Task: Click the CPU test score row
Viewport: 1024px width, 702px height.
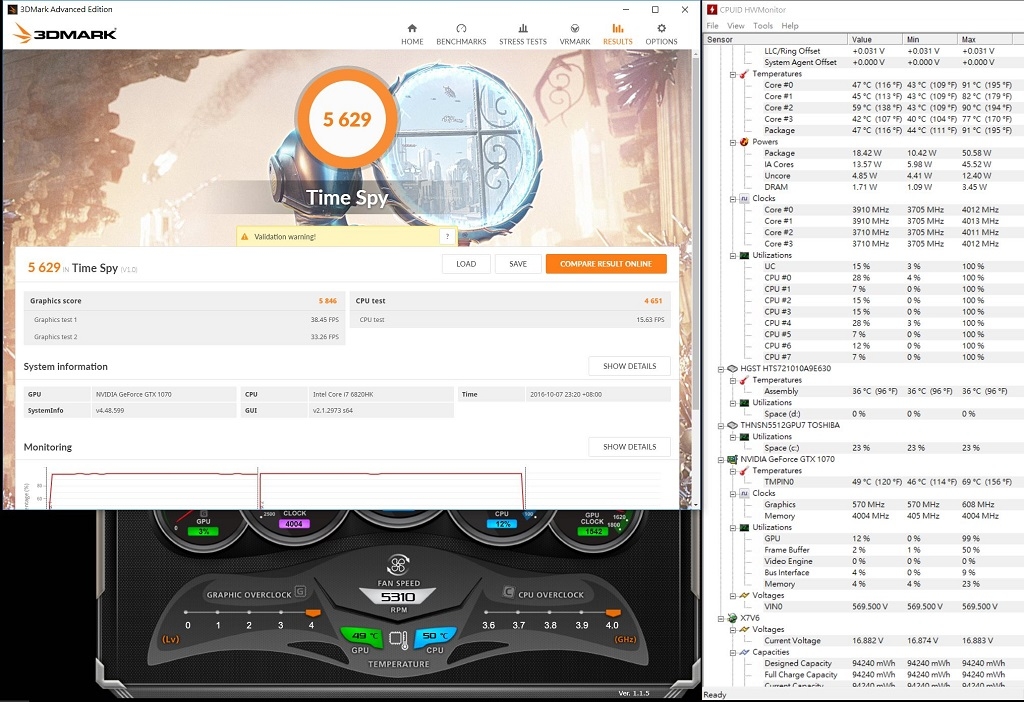Action: tap(510, 301)
